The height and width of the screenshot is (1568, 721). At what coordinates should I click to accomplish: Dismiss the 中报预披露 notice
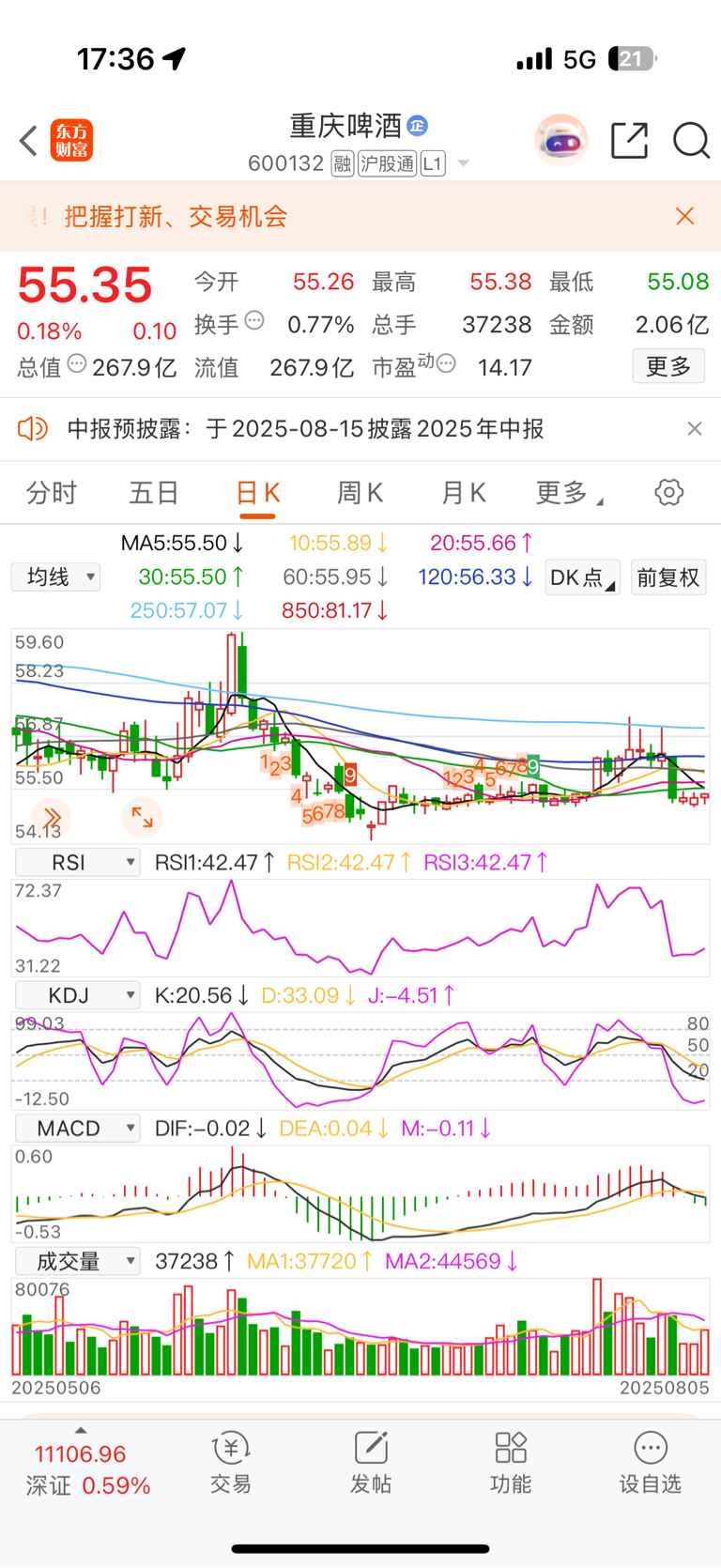click(x=695, y=429)
